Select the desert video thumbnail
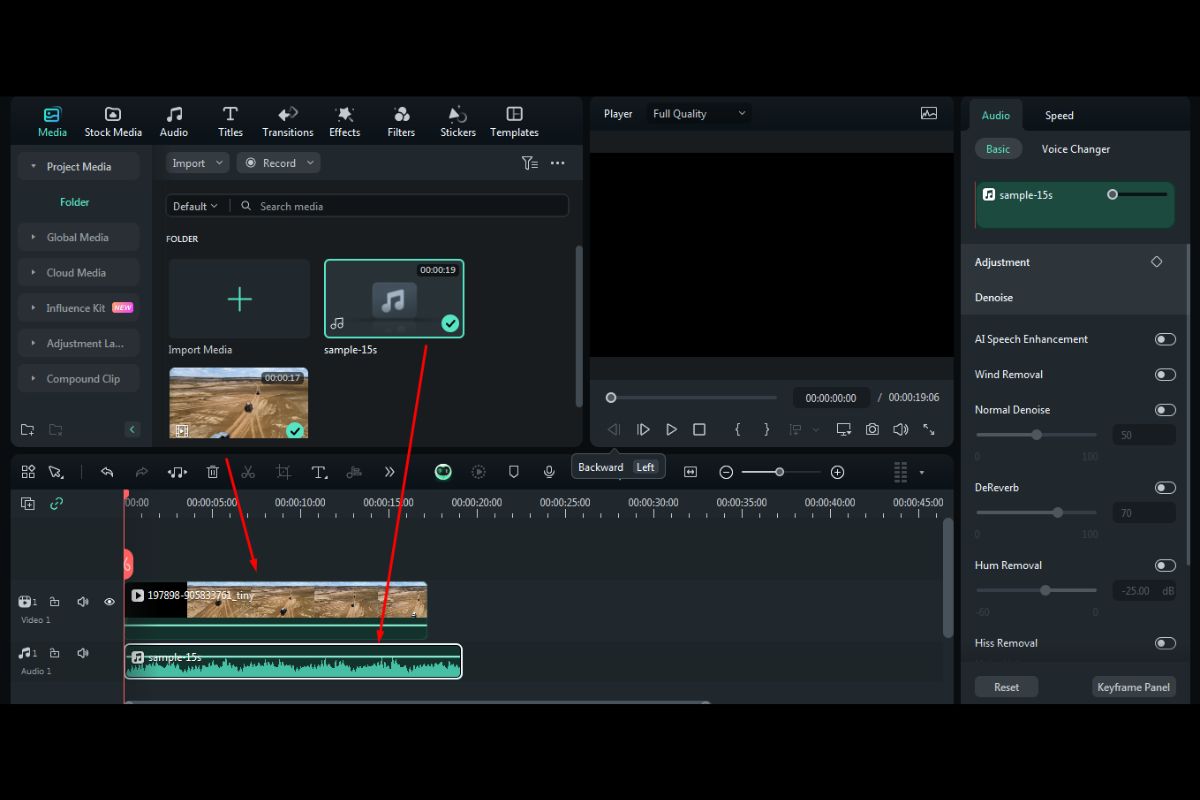Viewport: 1200px width, 800px height. point(238,402)
